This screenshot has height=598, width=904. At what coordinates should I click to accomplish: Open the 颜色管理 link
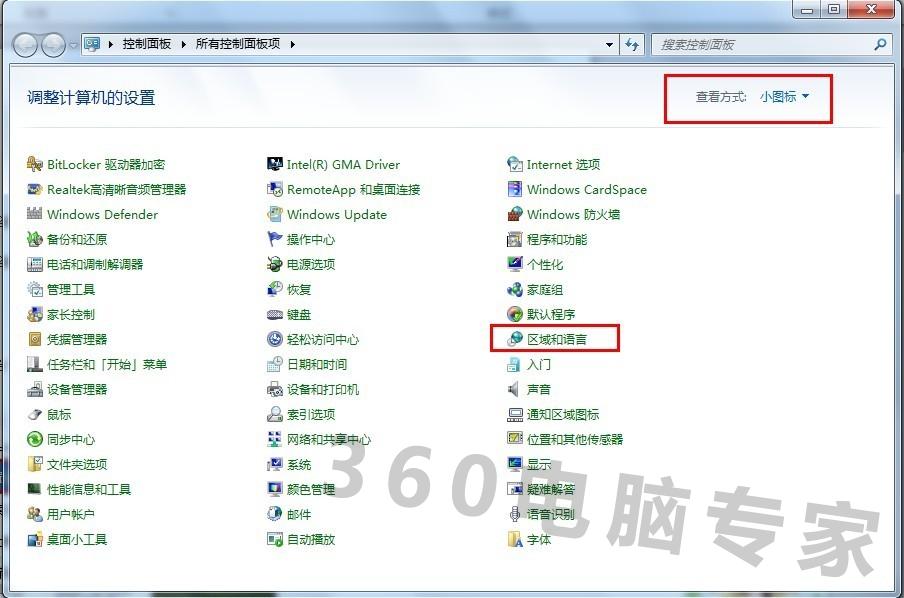tap(311, 490)
